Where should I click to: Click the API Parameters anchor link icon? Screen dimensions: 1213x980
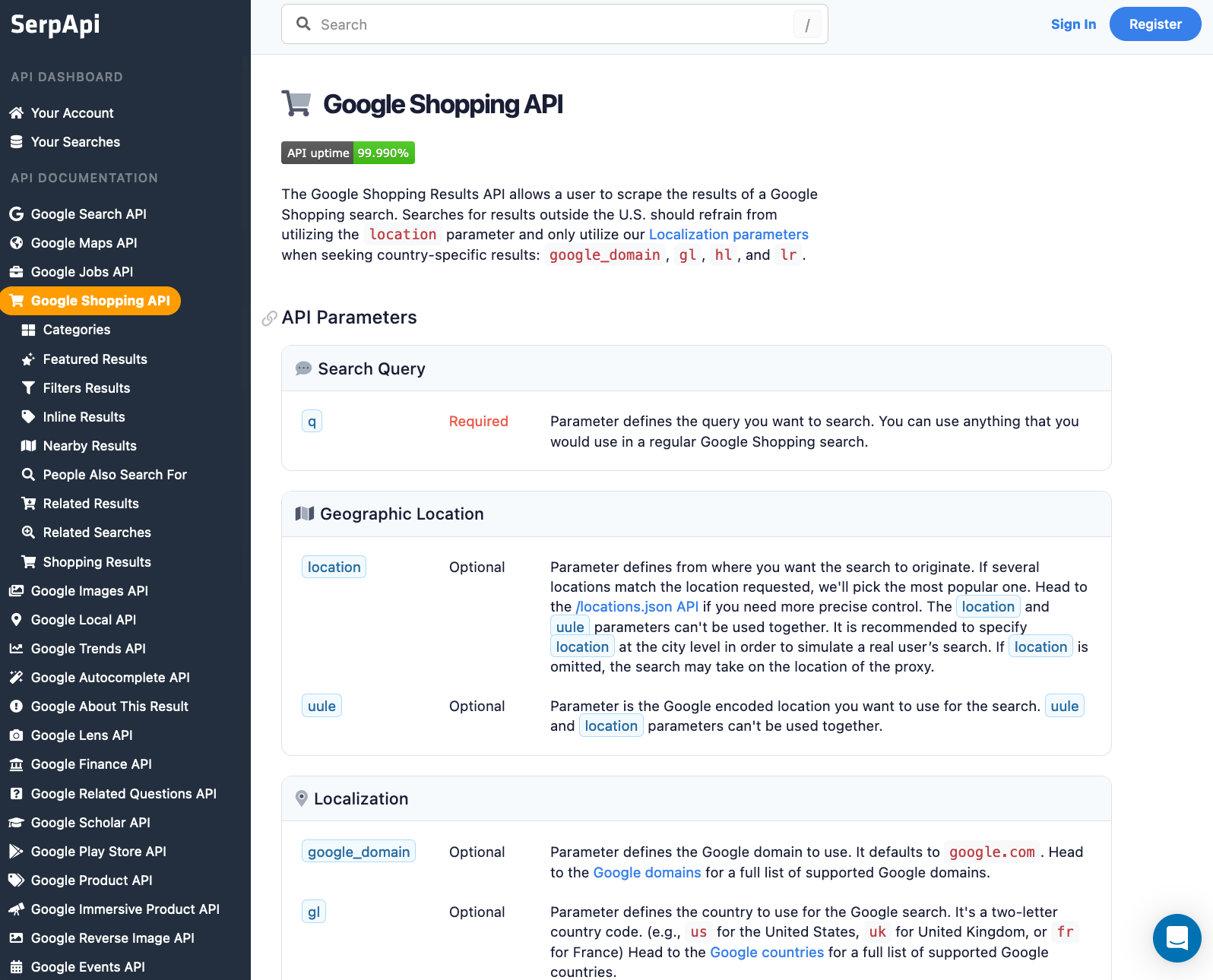click(x=269, y=318)
